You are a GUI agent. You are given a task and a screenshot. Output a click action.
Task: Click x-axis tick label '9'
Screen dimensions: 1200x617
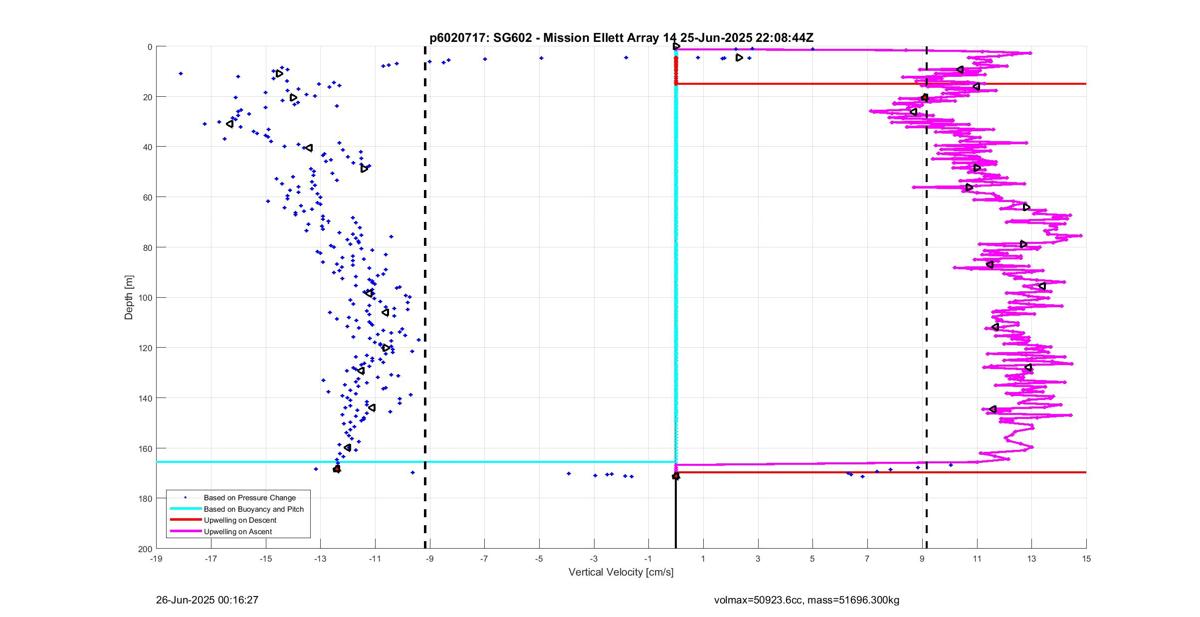point(922,558)
